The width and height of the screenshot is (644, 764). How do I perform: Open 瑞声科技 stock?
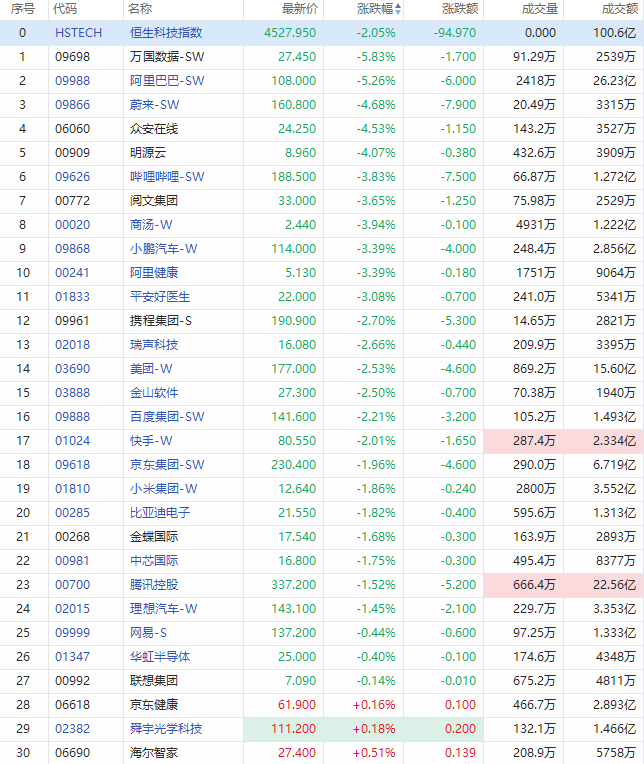pos(154,344)
